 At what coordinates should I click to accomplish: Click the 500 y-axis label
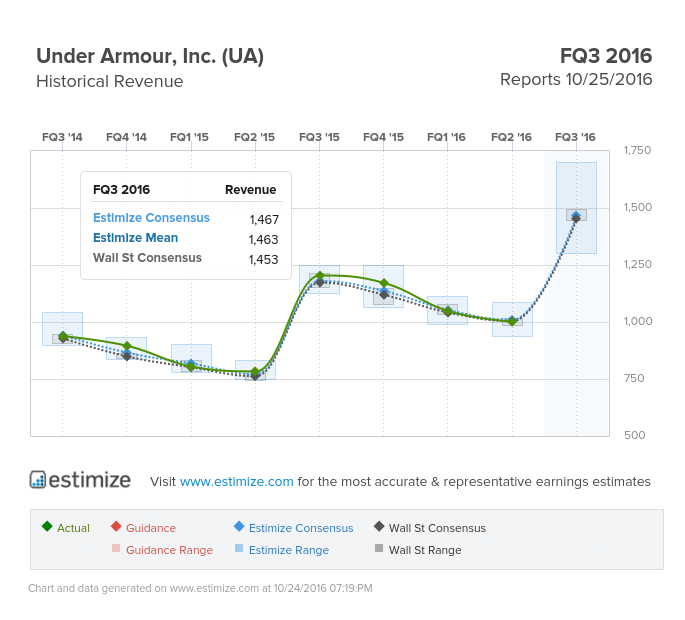coord(634,435)
